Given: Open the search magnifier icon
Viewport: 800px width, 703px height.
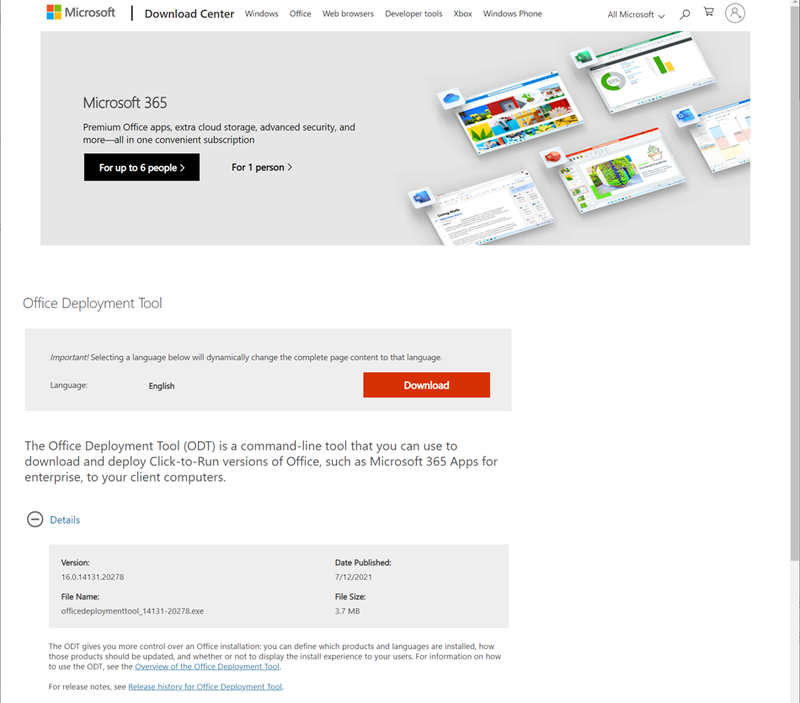Looking at the screenshot, I should 685,14.
